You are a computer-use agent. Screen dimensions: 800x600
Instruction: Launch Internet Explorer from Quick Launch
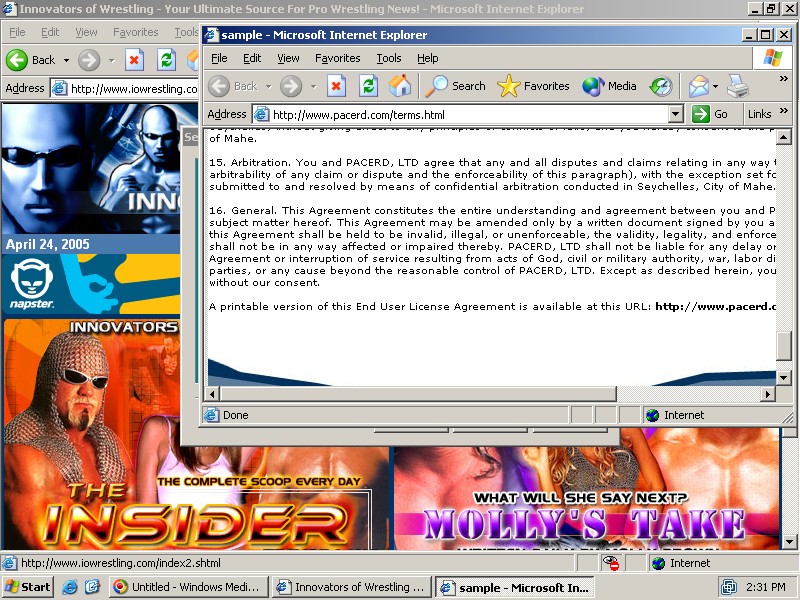tap(70, 587)
